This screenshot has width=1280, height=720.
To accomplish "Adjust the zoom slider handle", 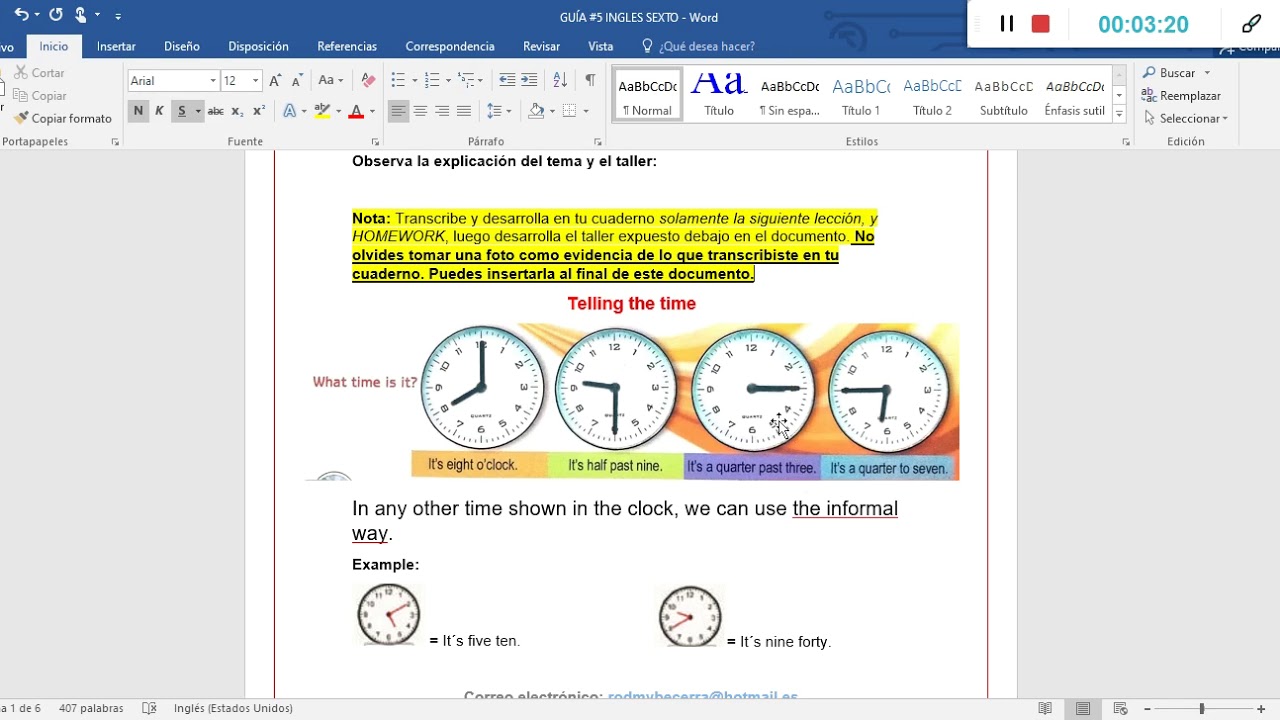I will [1202, 708].
